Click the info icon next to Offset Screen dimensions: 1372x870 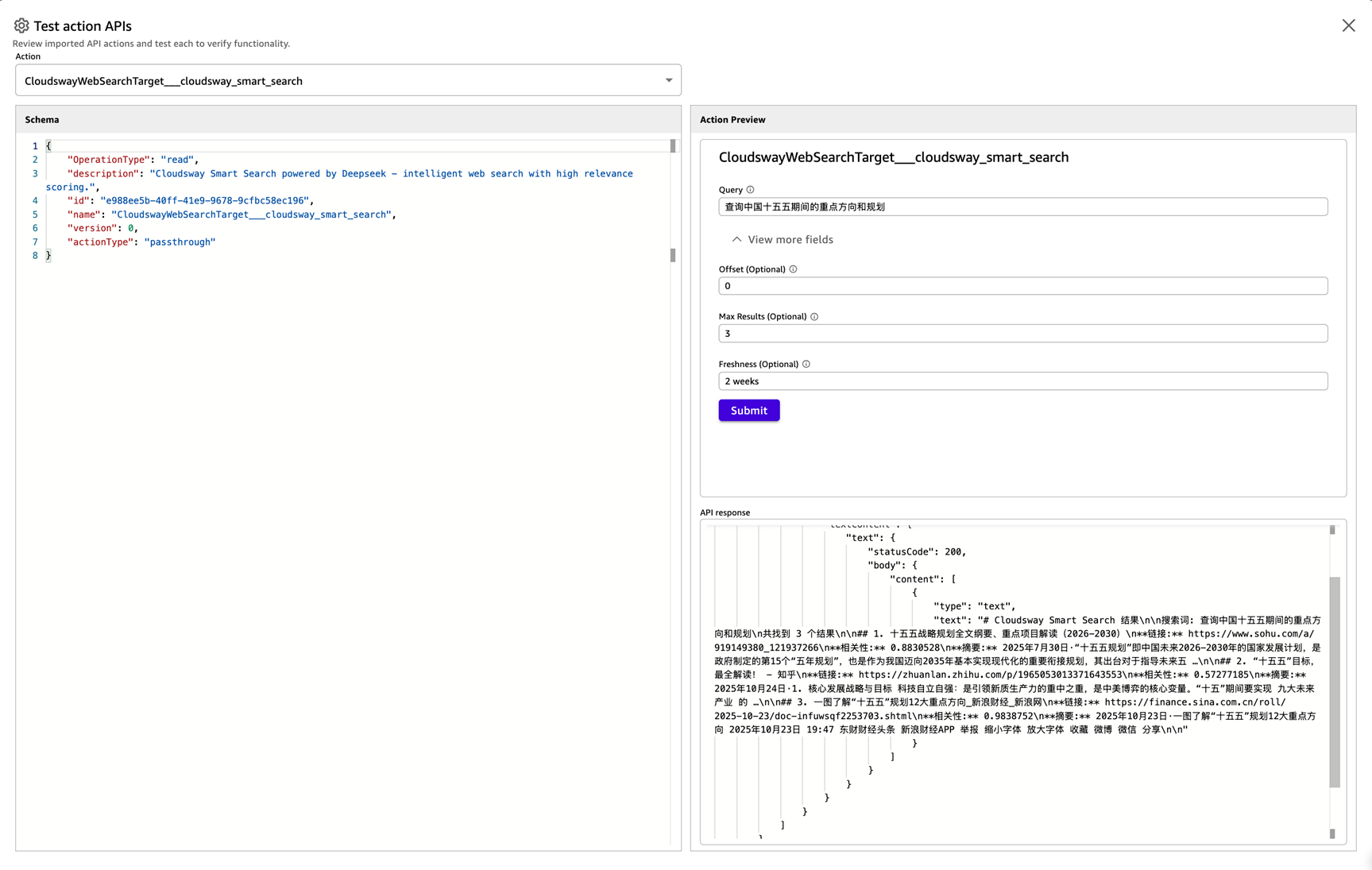(x=793, y=269)
